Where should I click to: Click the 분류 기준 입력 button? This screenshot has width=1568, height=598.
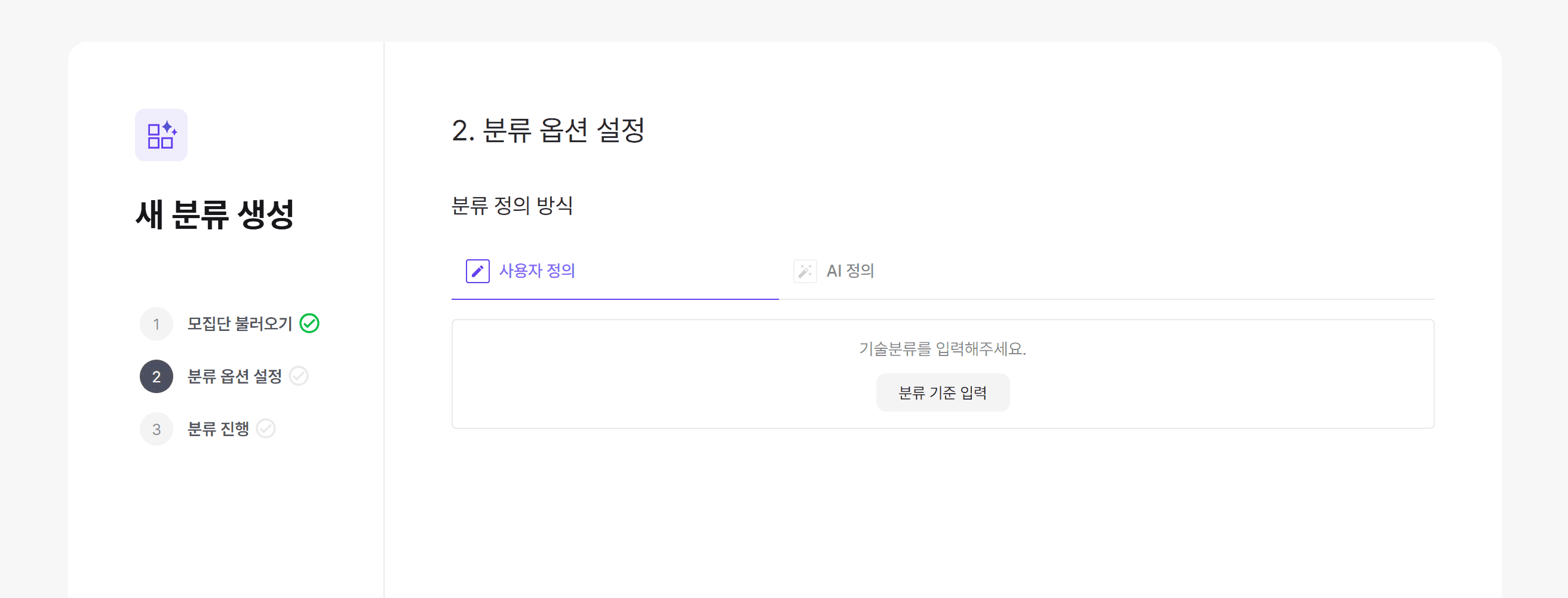pos(943,392)
